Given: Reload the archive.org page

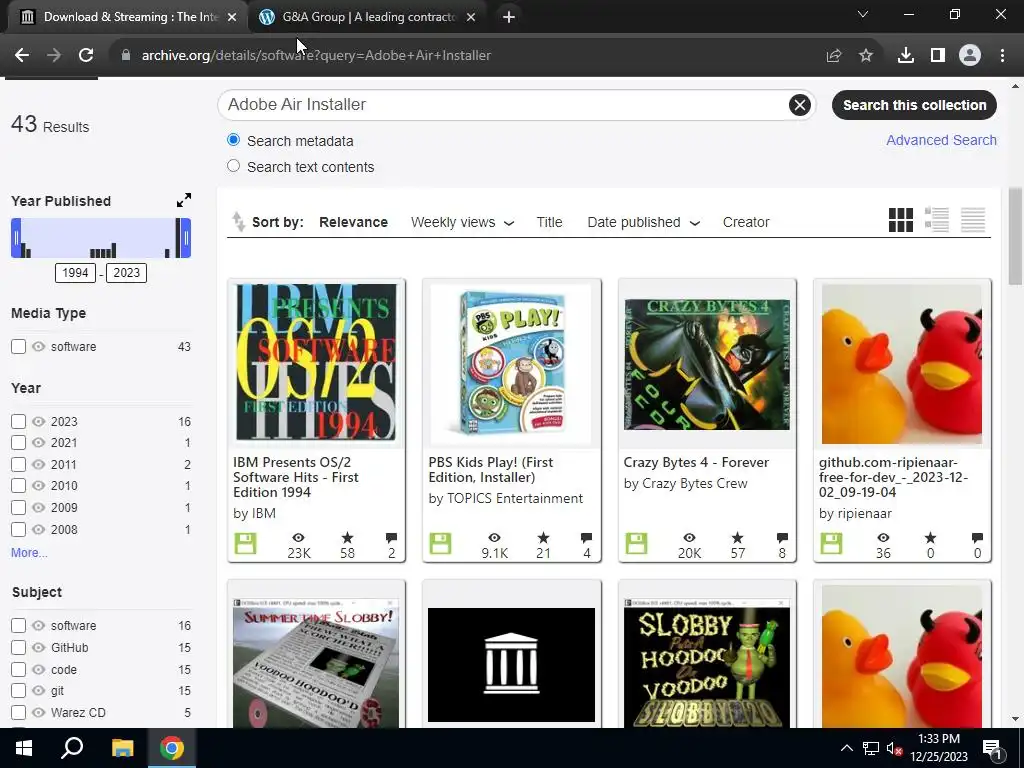Looking at the screenshot, I should 86,56.
